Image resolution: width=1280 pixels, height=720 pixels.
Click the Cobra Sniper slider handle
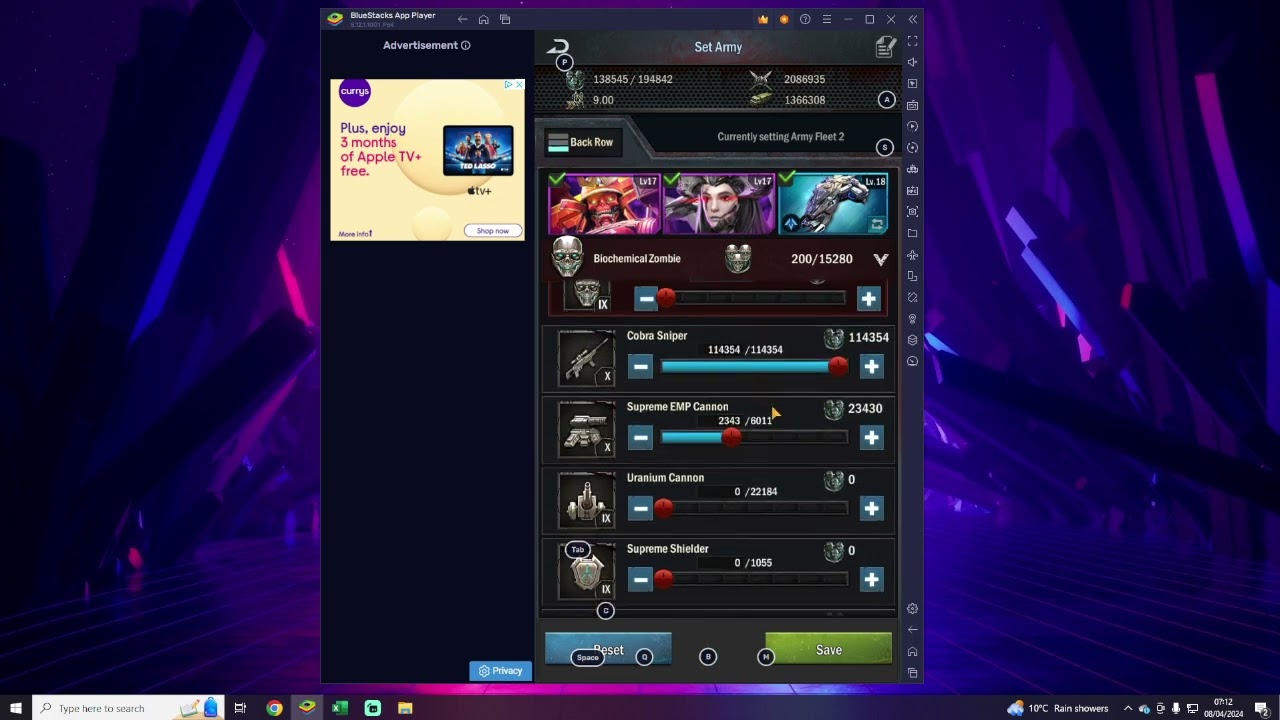click(838, 367)
